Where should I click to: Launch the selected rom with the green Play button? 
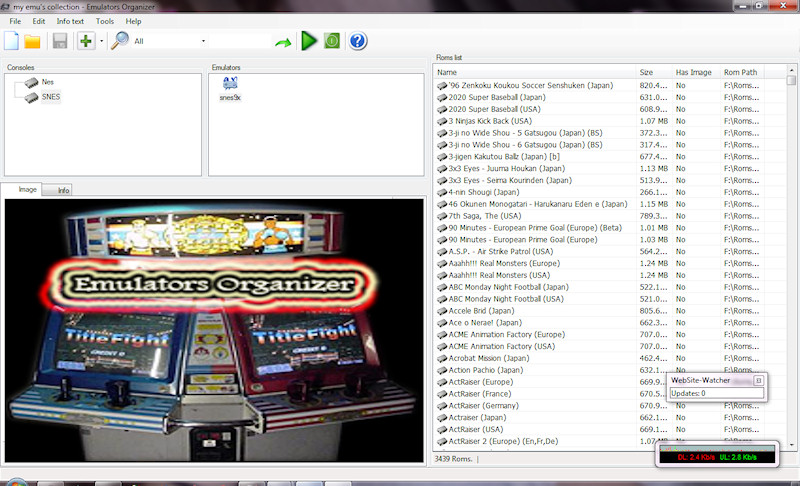click(x=309, y=41)
